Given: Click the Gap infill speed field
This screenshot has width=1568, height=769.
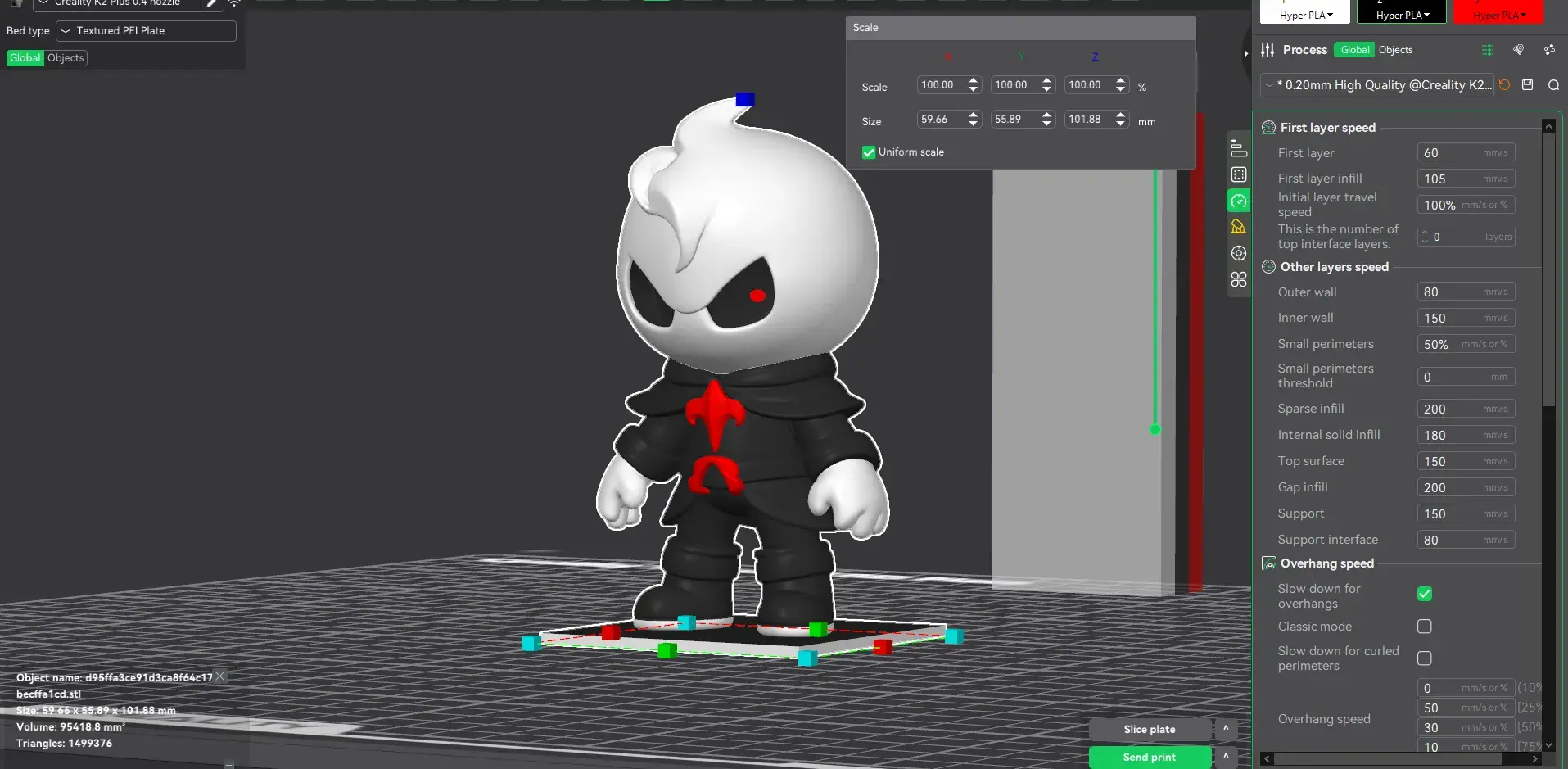Looking at the screenshot, I should [1466, 487].
